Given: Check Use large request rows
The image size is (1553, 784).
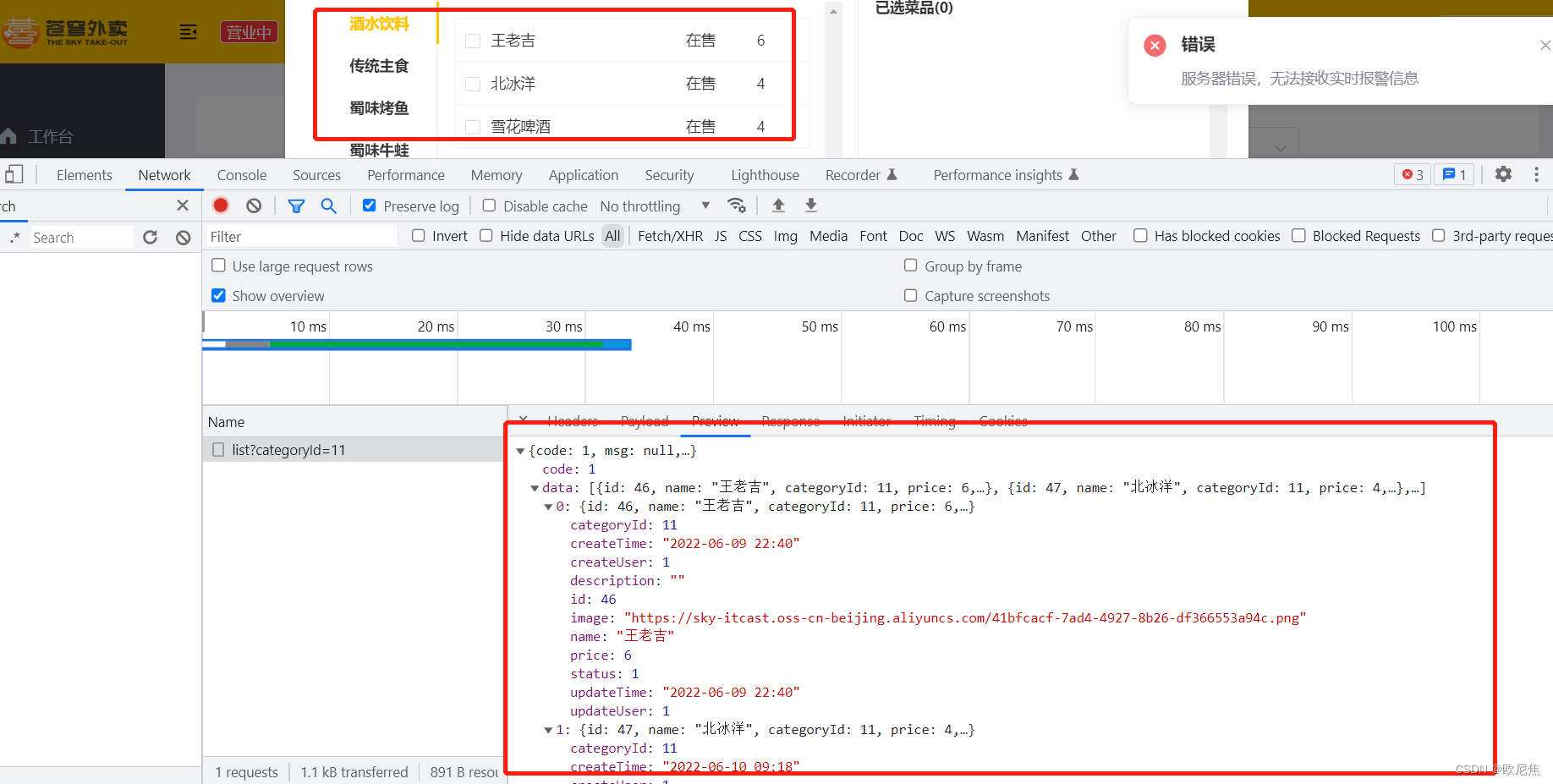Looking at the screenshot, I should (218, 266).
